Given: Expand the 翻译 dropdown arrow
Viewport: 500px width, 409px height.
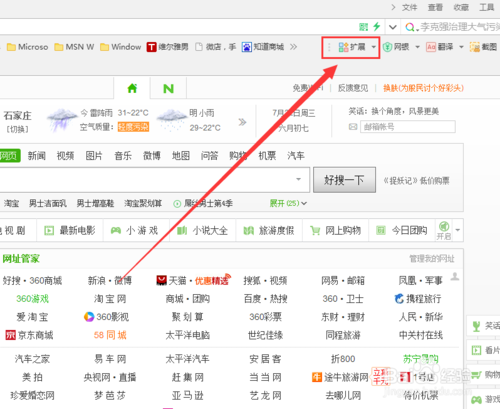Looking at the screenshot, I should pos(461,47).
